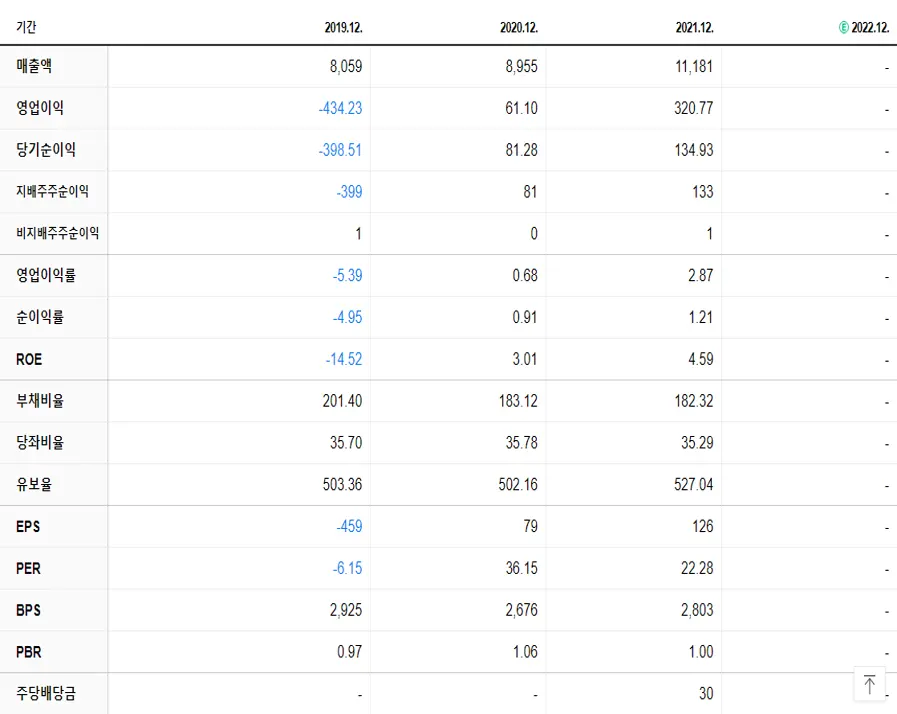Click operating margin value -5.39
This screenshot has width=897, height=714.
[347, 275]
